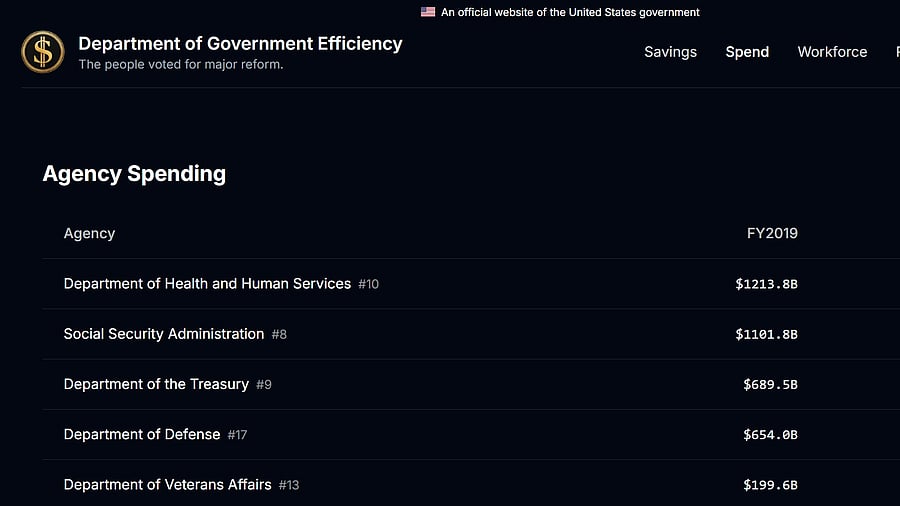Click the Agency column header
Viewport: 900px width, 506px height.
click(x=89, y=233)
